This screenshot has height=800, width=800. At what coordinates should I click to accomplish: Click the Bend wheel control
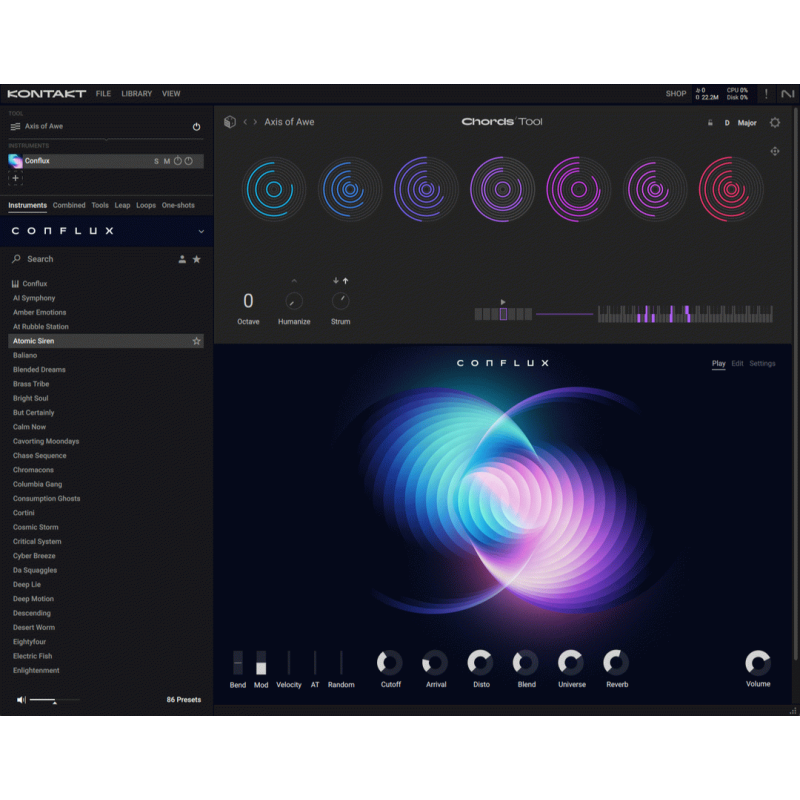coord(238,663)
